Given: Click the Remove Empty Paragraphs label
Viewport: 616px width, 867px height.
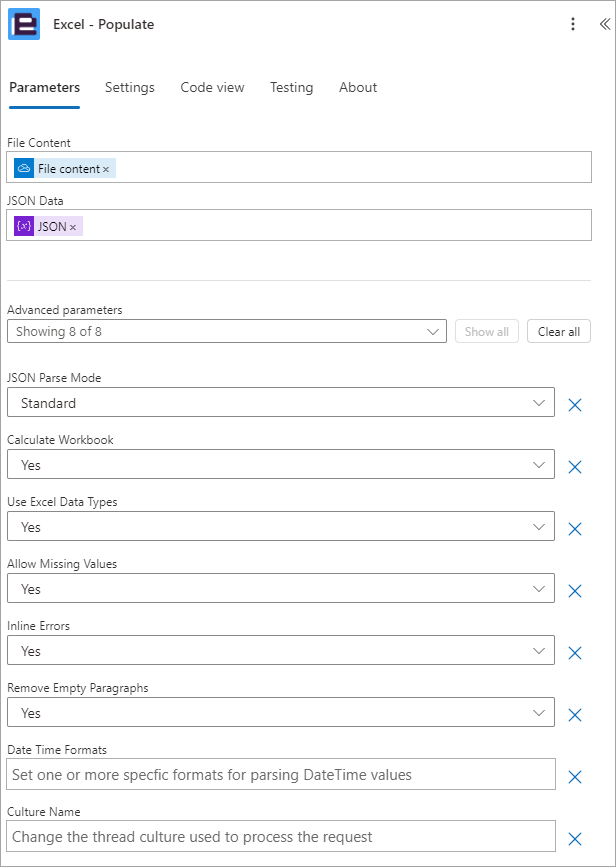Looking at the screenshot, I should [x=78, y=687].
